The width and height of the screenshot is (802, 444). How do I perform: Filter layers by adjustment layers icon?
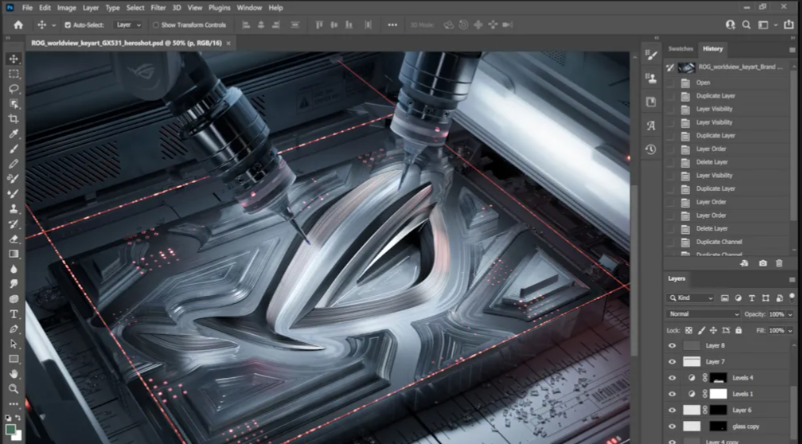[738, 298]
